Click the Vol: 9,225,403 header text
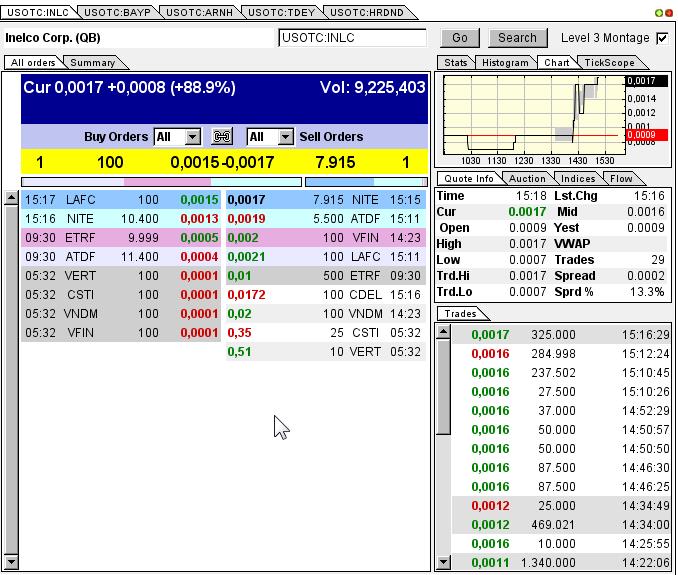Screen dimensions: 678x575 click(372, 87)
